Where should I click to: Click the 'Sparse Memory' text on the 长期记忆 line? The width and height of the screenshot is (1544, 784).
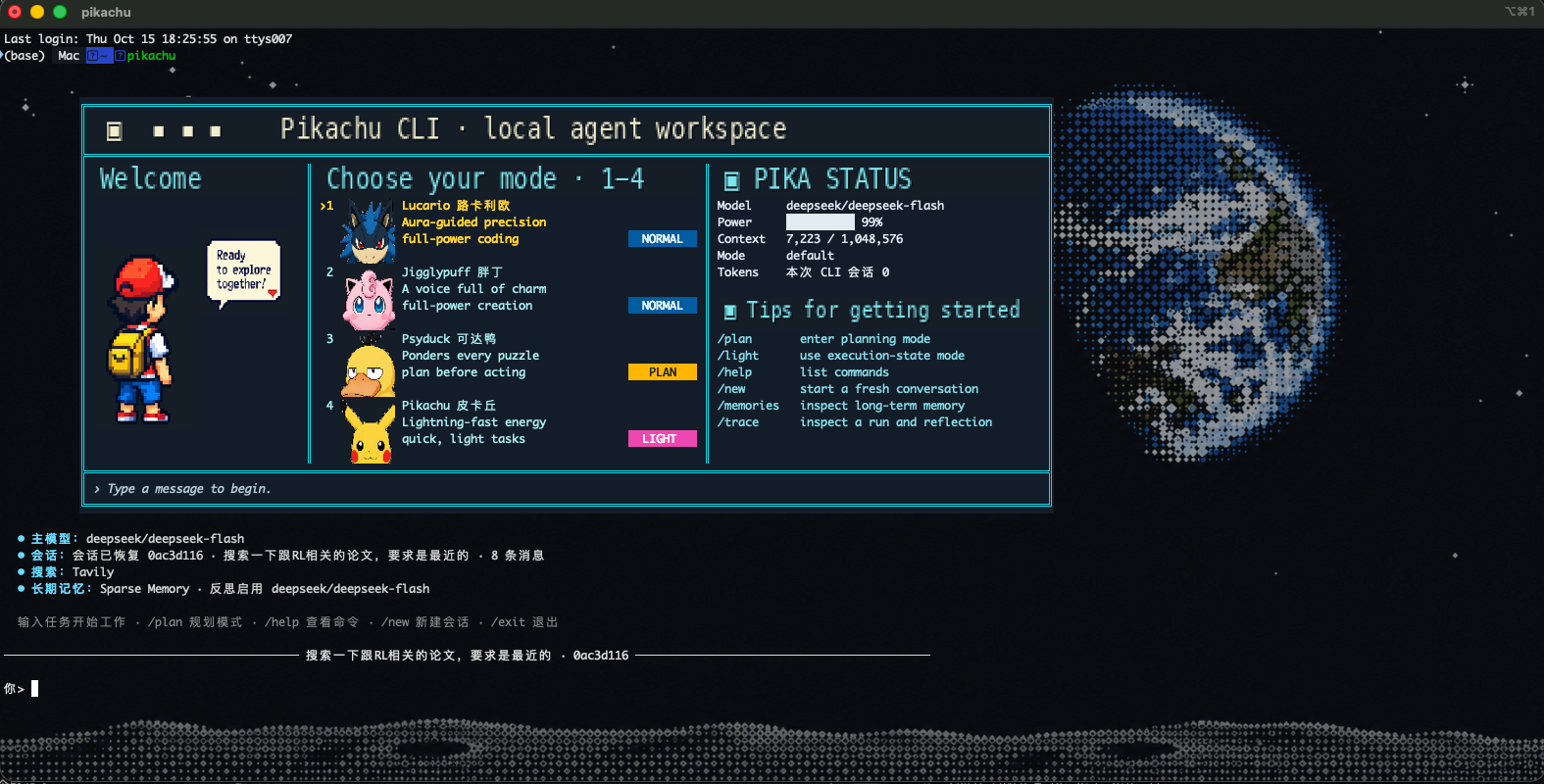pos(144,589)
